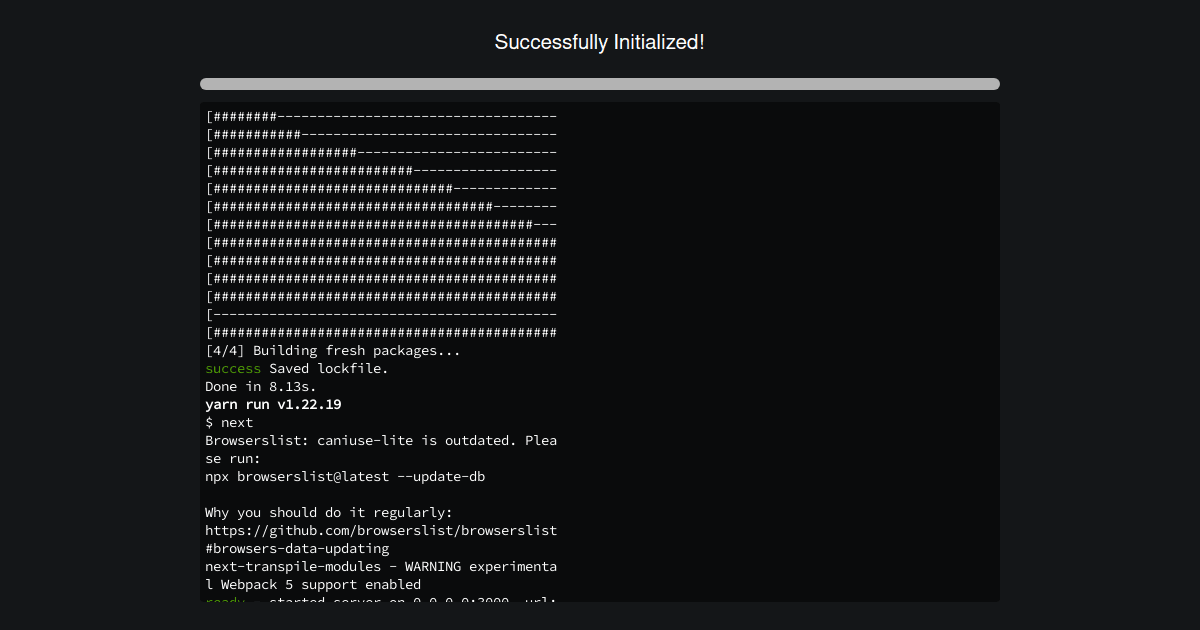Image resolution: width=1200 pixels, height=630 pixels.
Task: Click the Saved lockfile message
Action: coord(320,368)
